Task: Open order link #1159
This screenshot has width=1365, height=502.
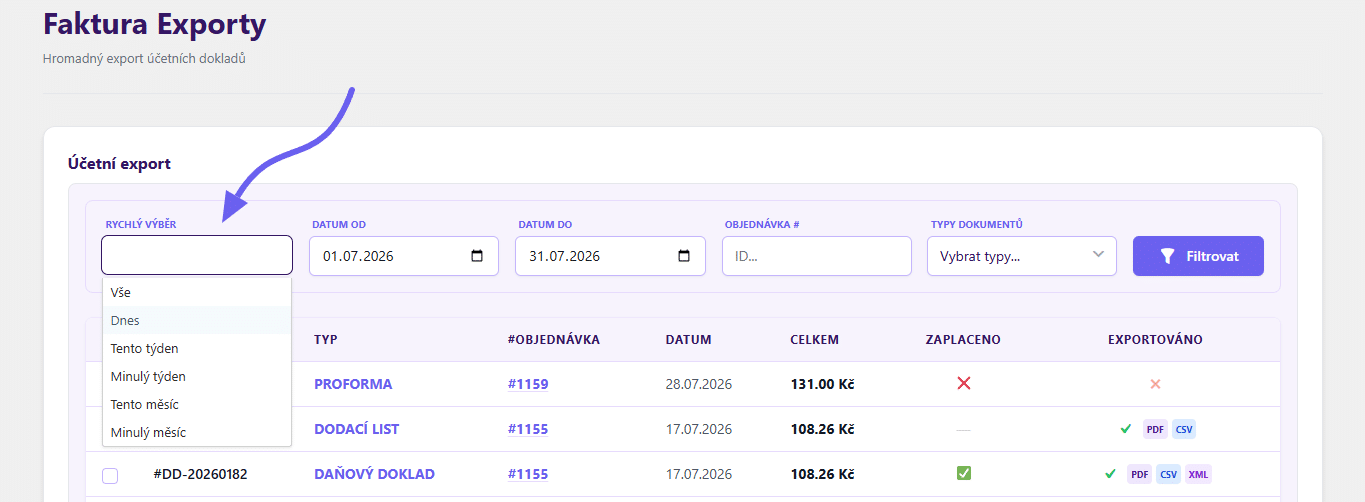Action: pyautogui.click(x=528, y=384)
